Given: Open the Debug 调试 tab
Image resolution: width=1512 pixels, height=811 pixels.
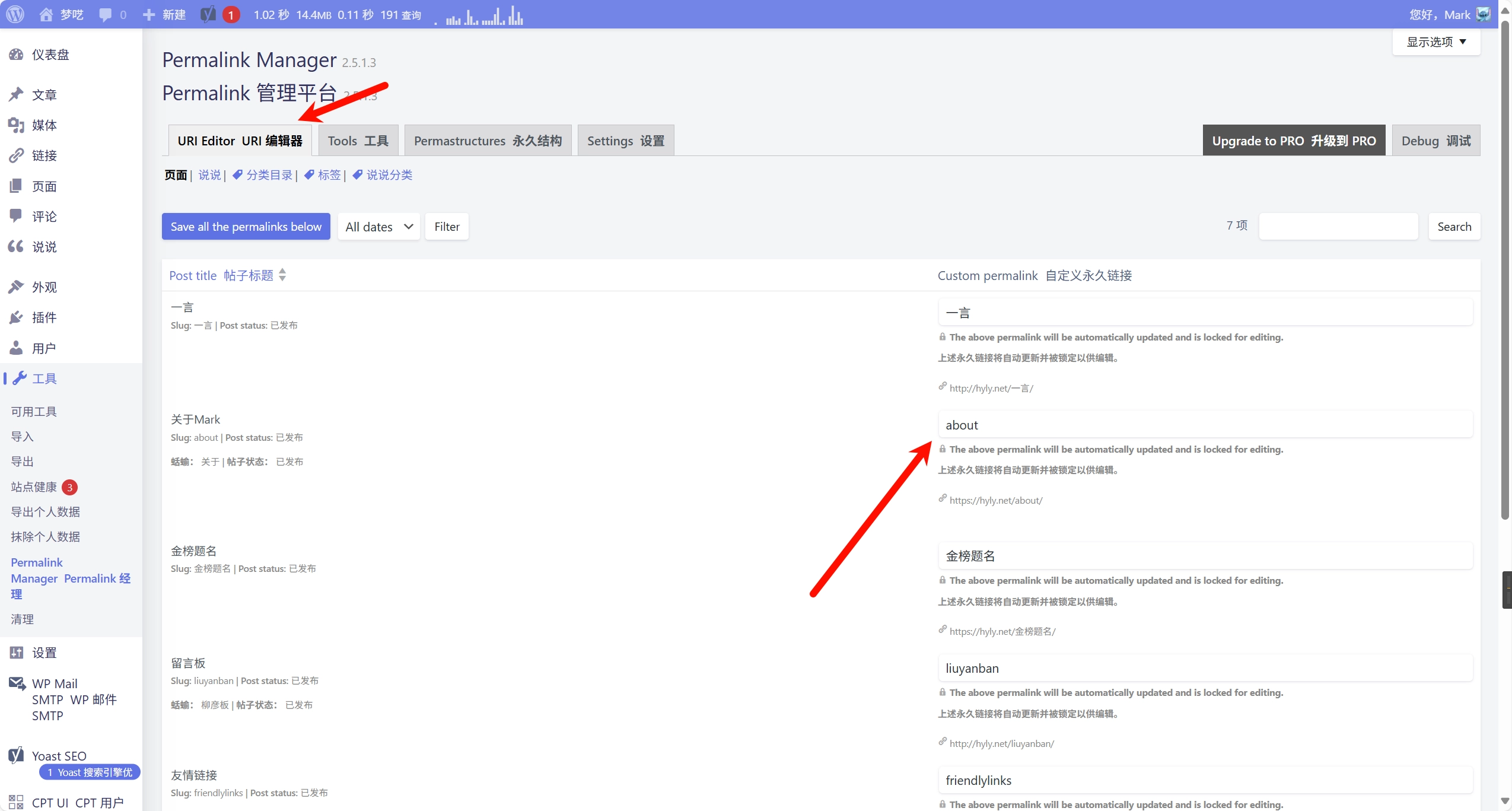Looking at the screenshot, I should [x=1436, y=141].
